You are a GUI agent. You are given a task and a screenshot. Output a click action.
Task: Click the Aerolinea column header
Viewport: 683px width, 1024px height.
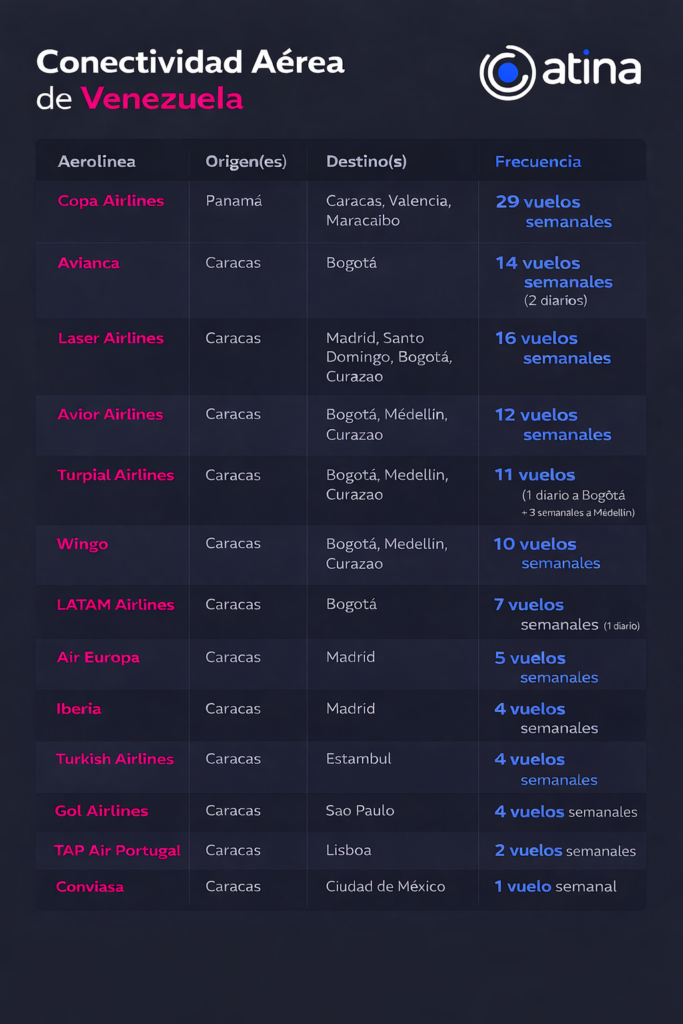pyautogui.click(x=97, y=161)
